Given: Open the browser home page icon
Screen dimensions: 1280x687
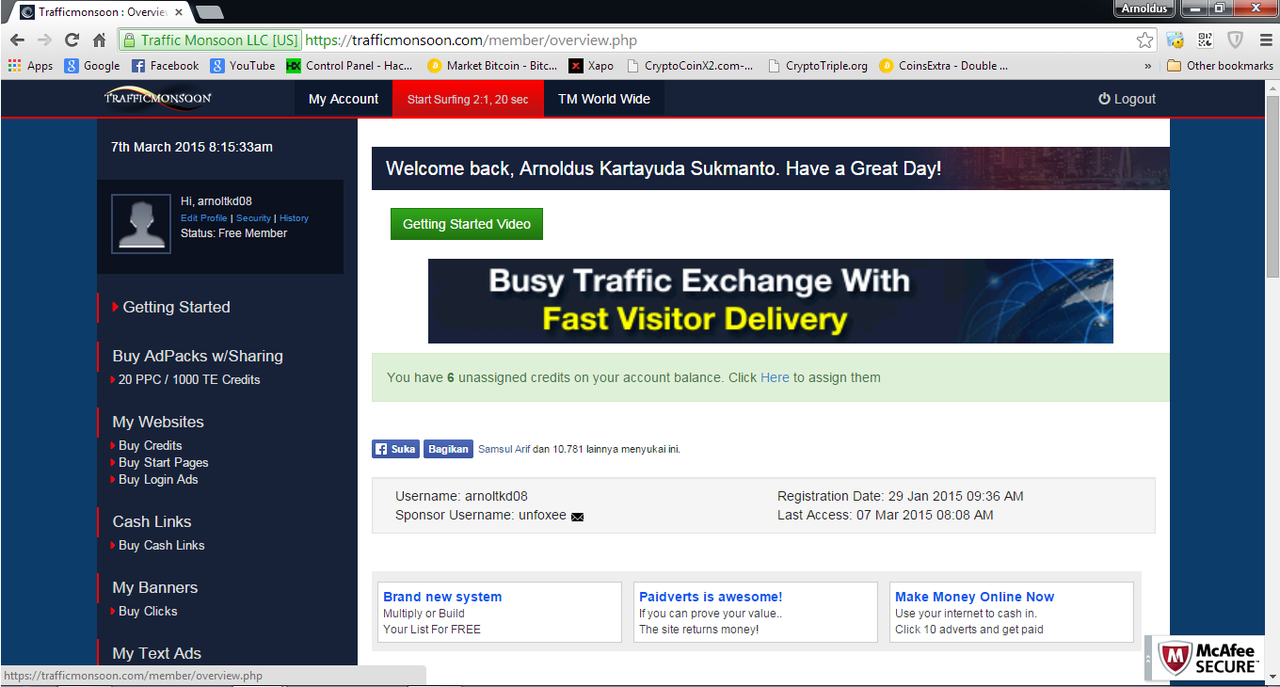Looking at the screenshot, I should pos(99,41).
